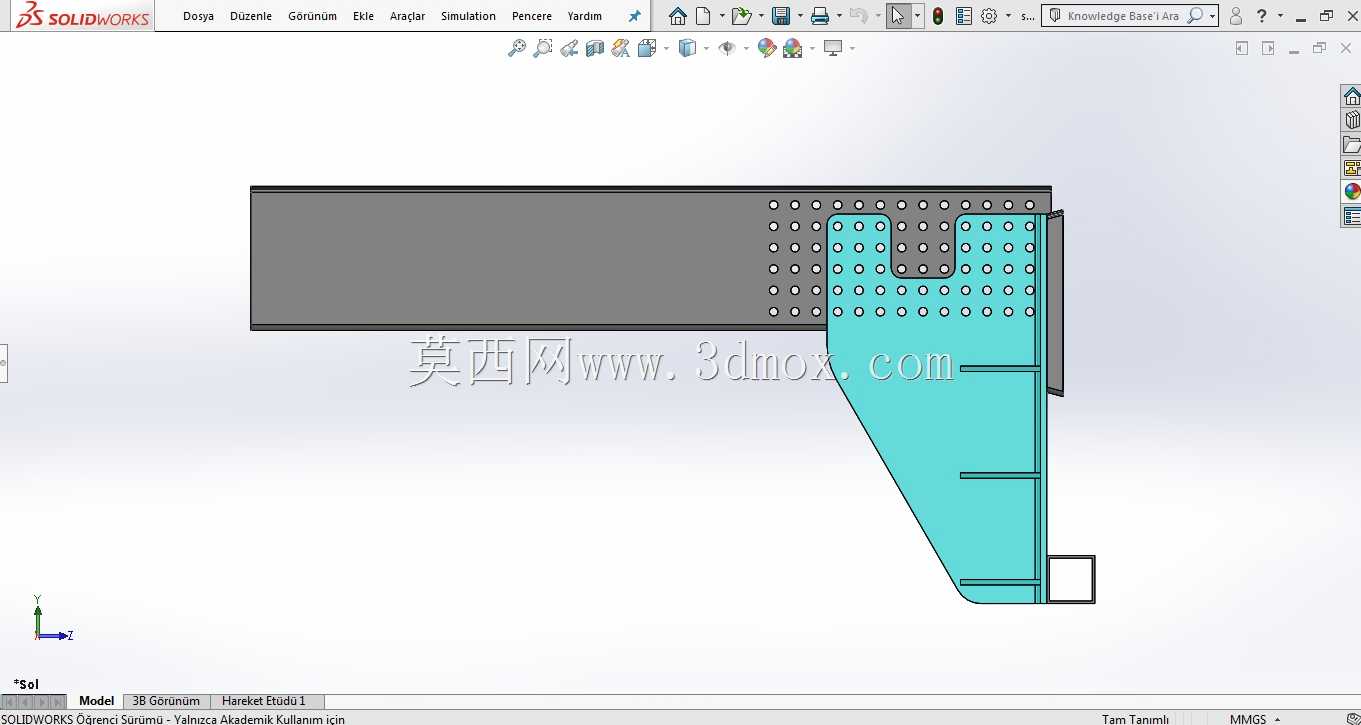Open the Düzenle menu

251,16
